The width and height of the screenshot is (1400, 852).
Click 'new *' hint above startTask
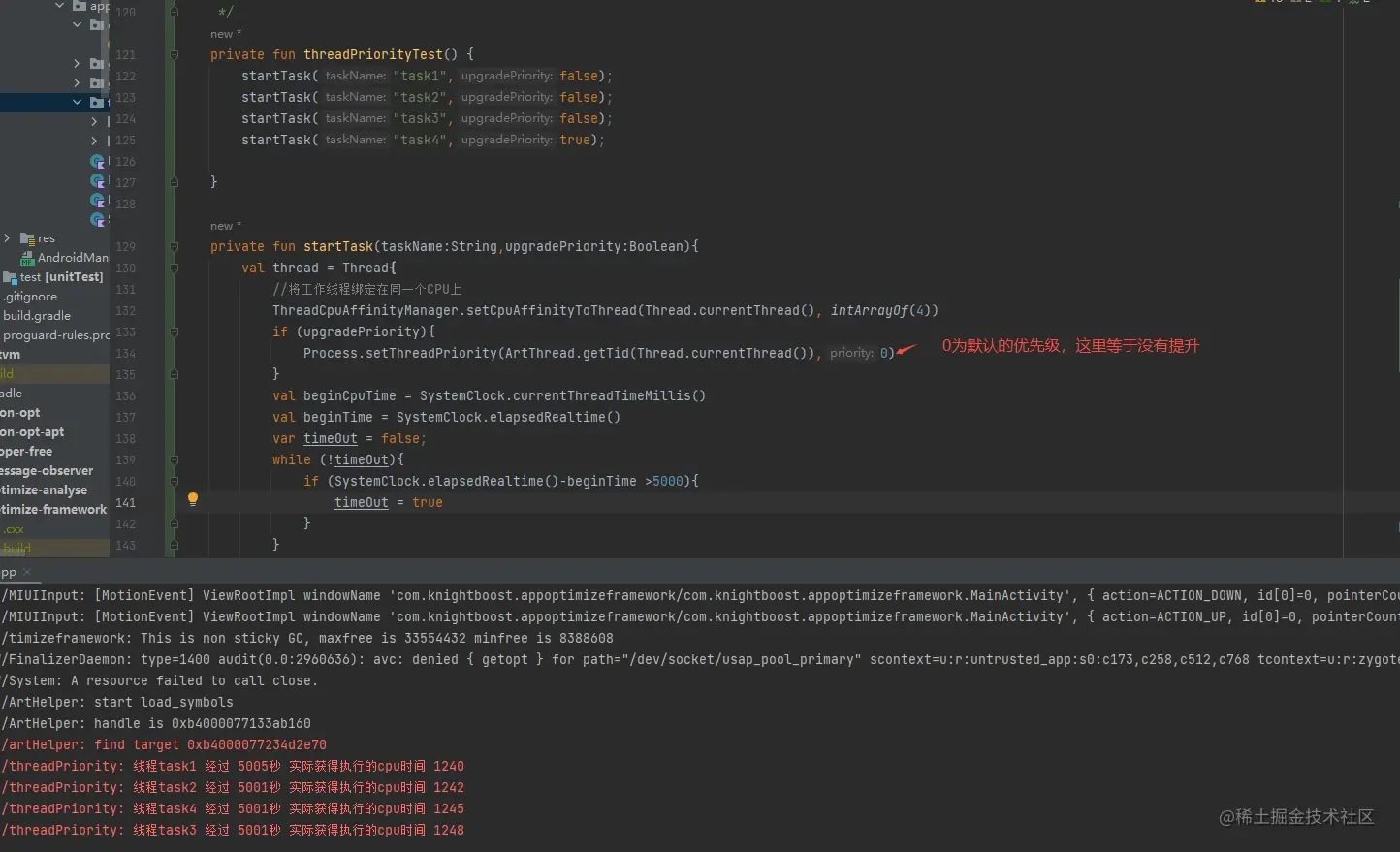click(x=226, y=226)
